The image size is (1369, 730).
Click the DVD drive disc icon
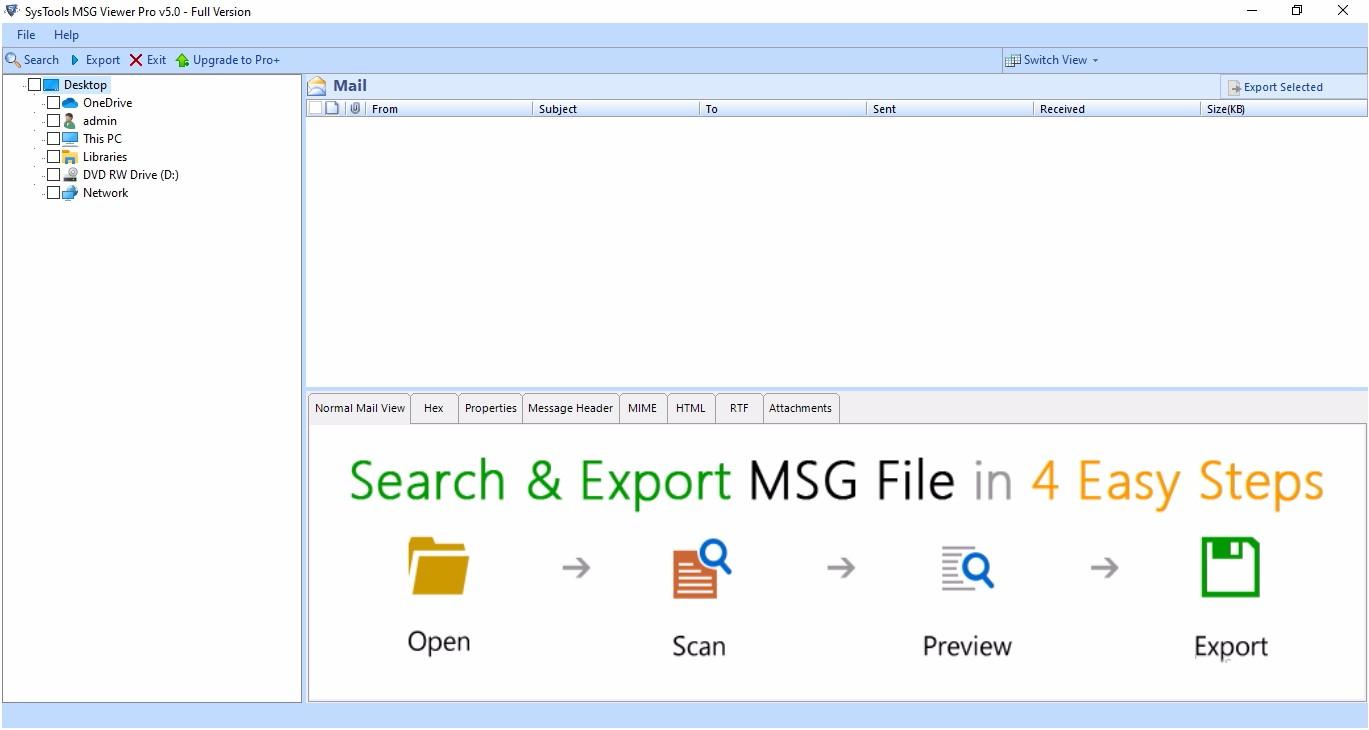(x=70, y=175)
